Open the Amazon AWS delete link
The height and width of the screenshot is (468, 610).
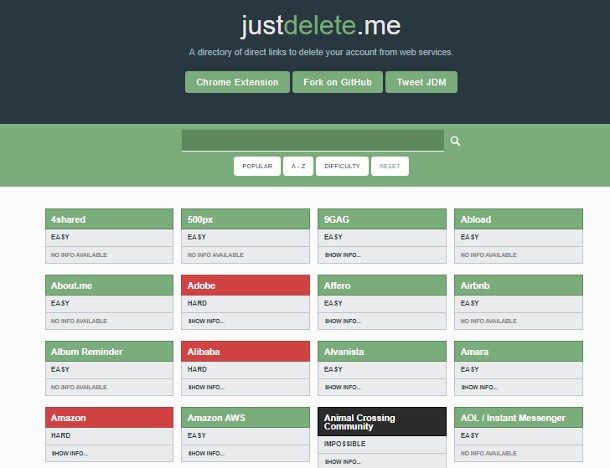pos(245,417)
